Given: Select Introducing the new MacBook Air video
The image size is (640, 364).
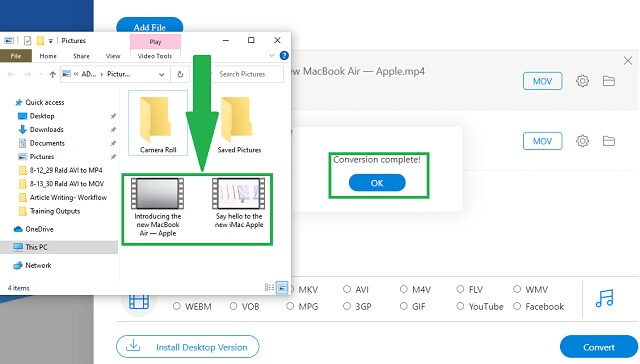Looking at the screenshot, I should [158, 208].
